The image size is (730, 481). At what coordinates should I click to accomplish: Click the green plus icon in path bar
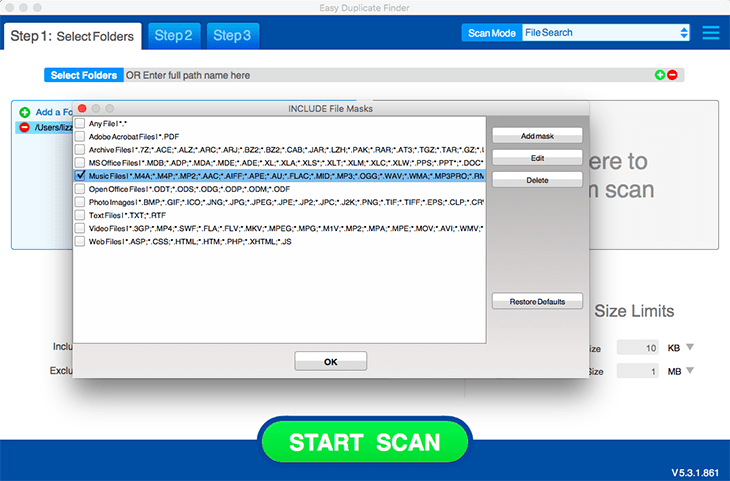pyautogui.click(x=660, y=75)
